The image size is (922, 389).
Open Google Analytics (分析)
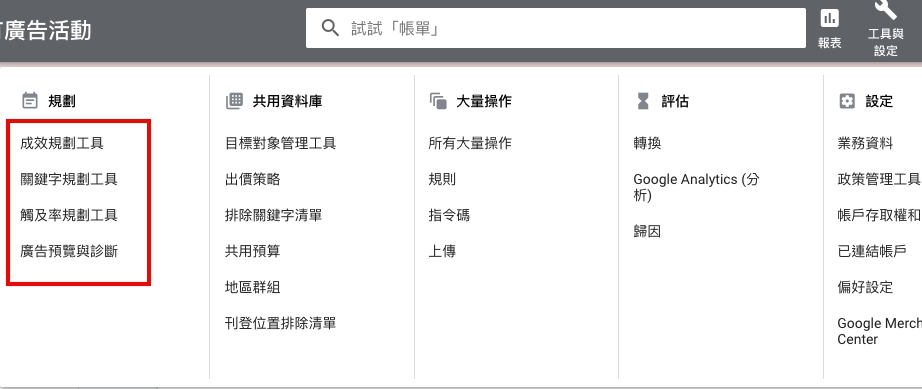696,187
